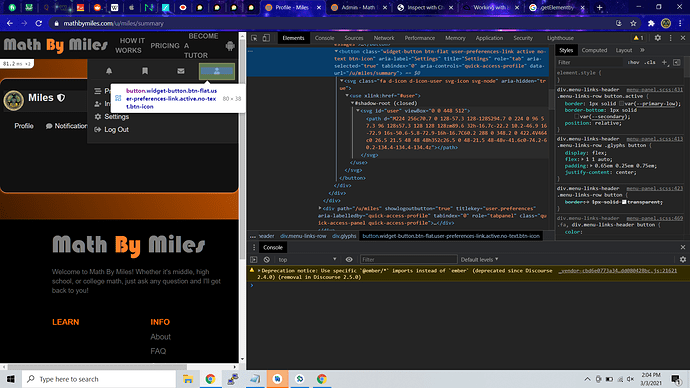Click div.menu-links-row in the breadcrumb

pos(303,236)
